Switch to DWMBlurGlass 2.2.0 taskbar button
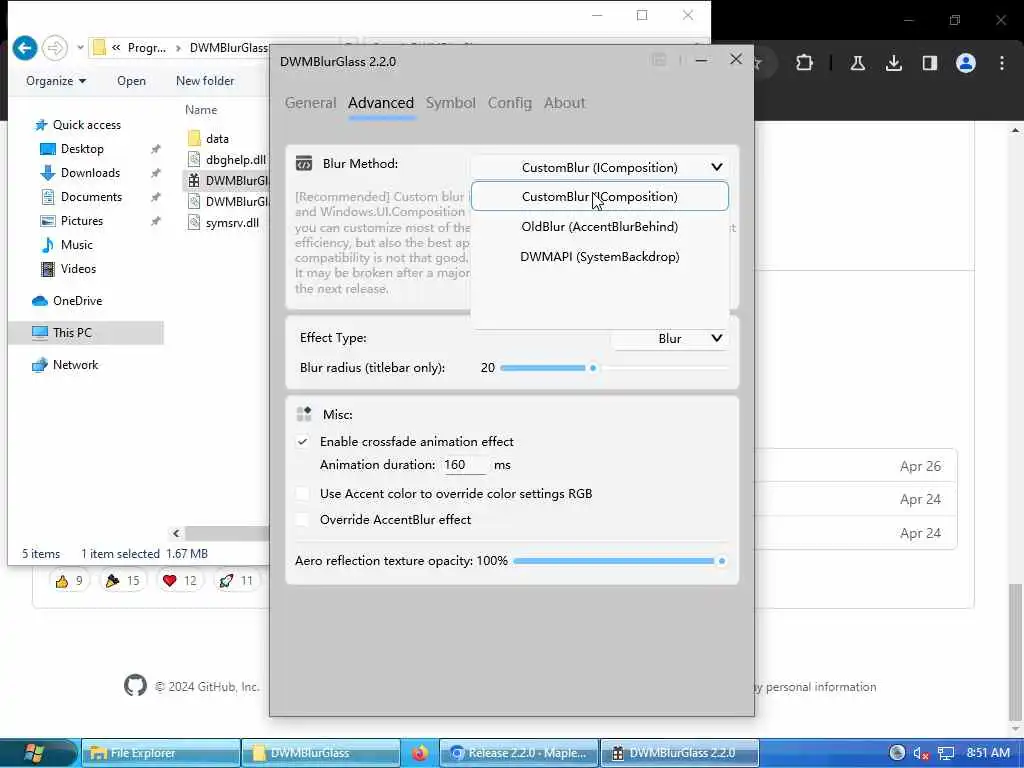The image size is (1024, 768). [x=679, y=753]
